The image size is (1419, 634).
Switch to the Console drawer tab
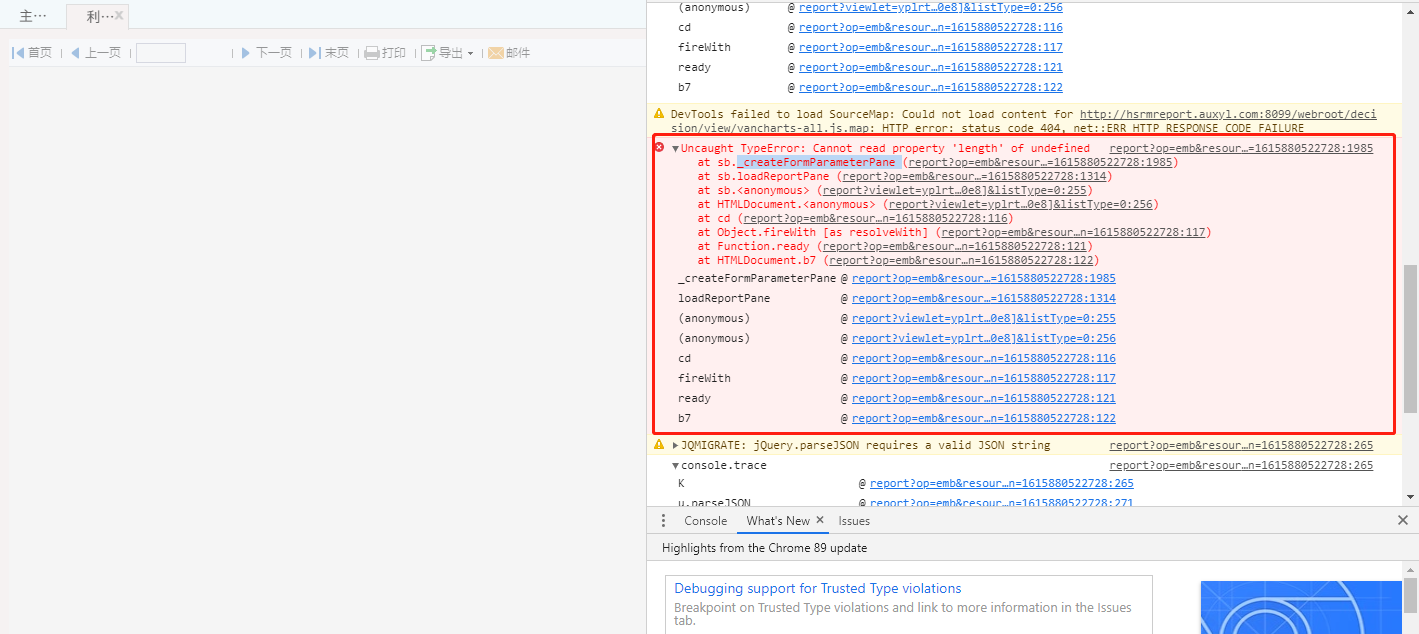(x=705, y=521)
